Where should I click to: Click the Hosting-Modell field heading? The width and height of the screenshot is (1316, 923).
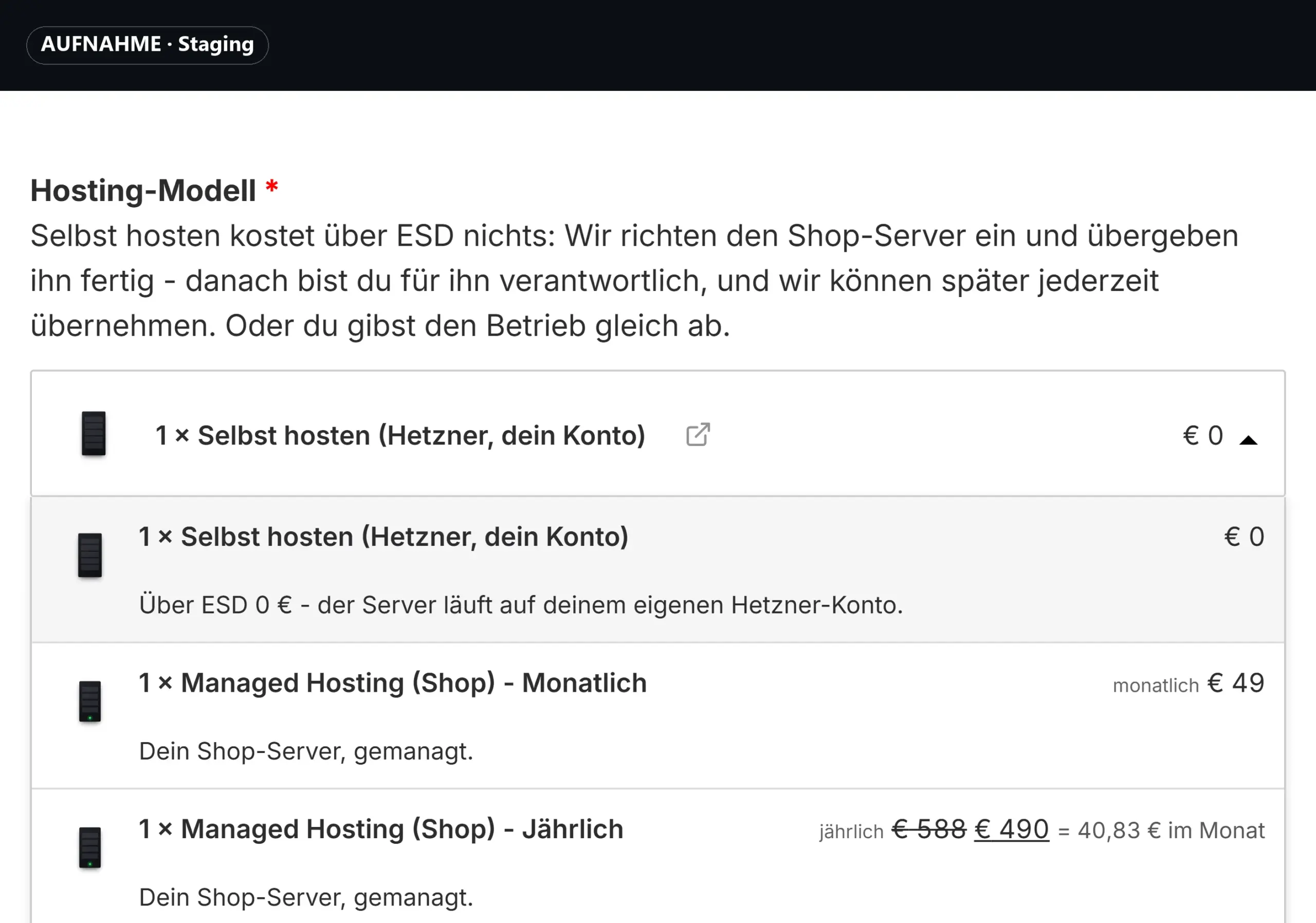[143, 191]
